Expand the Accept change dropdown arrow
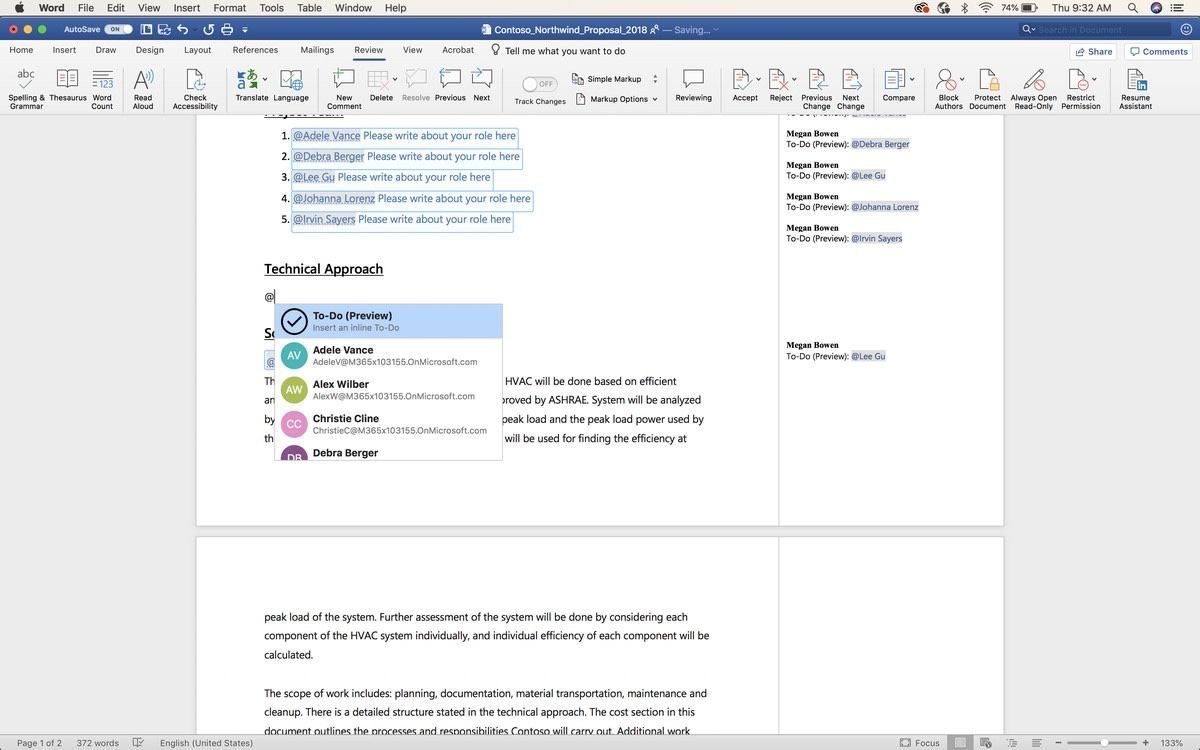 tap(758, 78)
